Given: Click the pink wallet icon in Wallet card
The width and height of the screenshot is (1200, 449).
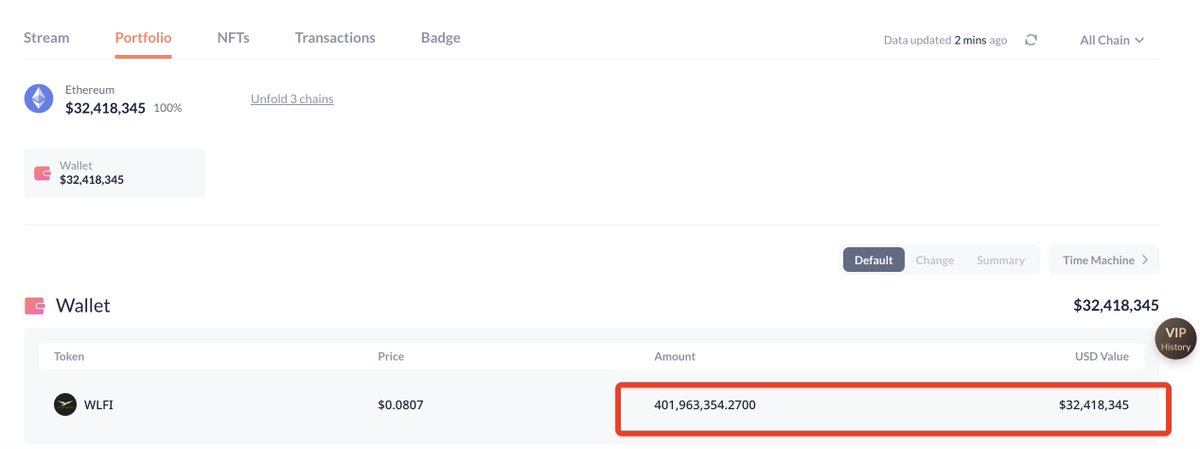Looking at the screenshot, I should tap(43, 173).
